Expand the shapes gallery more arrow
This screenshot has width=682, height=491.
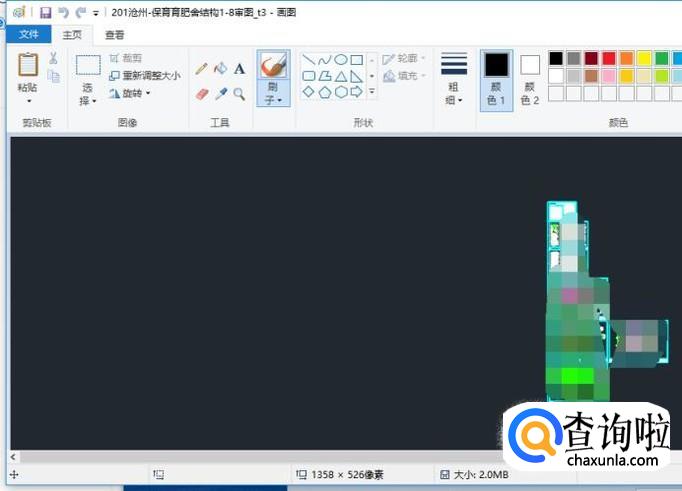(372, 92)
